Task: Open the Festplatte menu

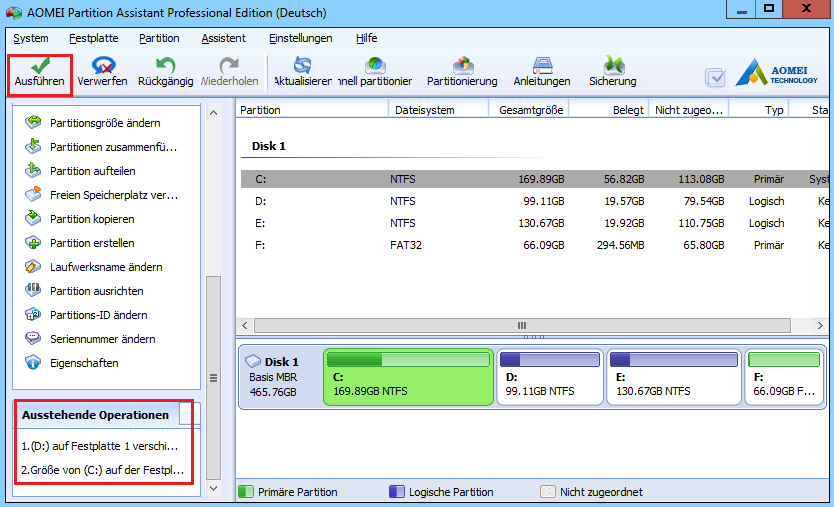Action: click(x=94, y=38)
